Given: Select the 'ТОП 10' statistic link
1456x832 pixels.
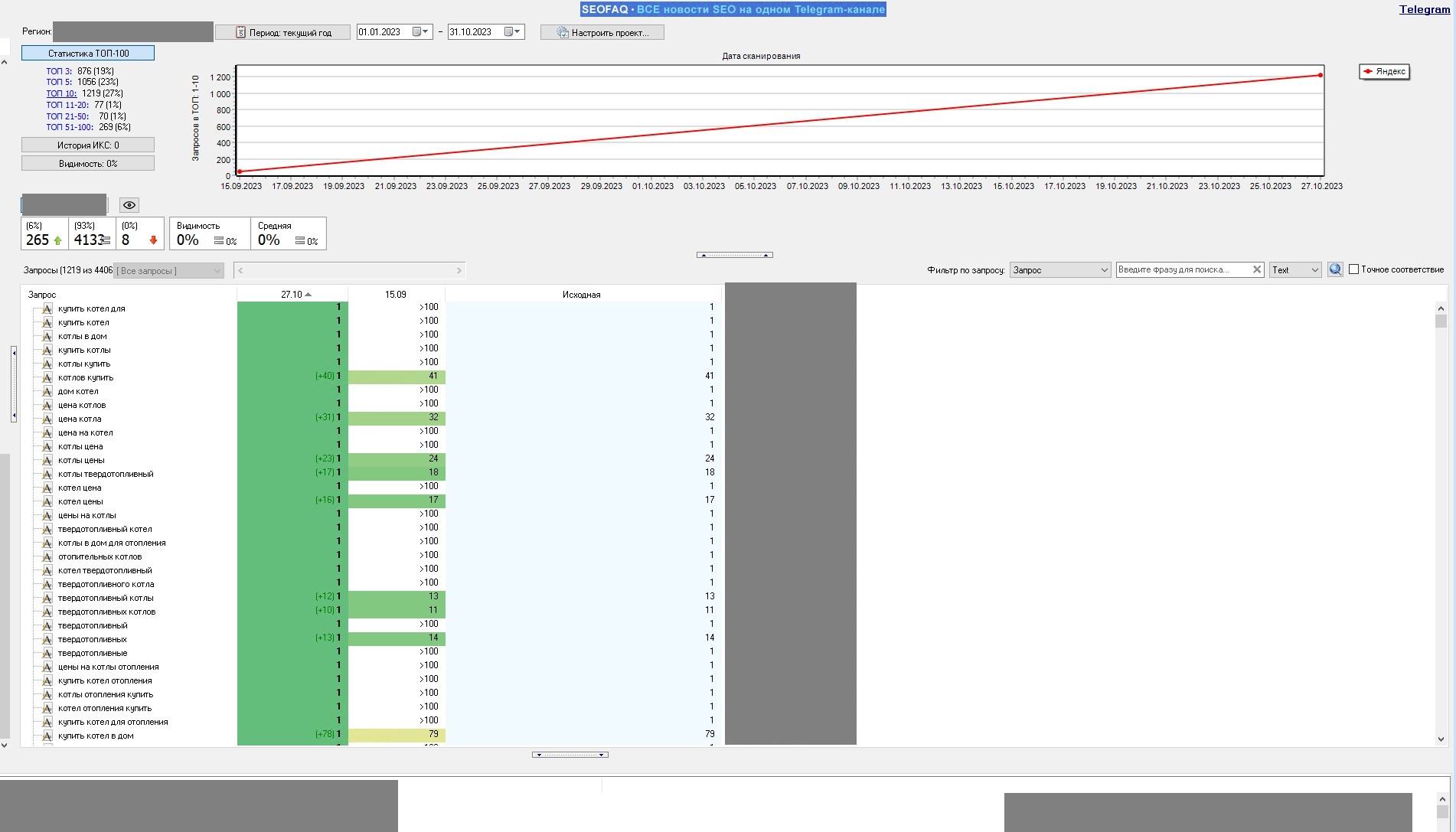Looking at the screenshot, I should (61, 93).
